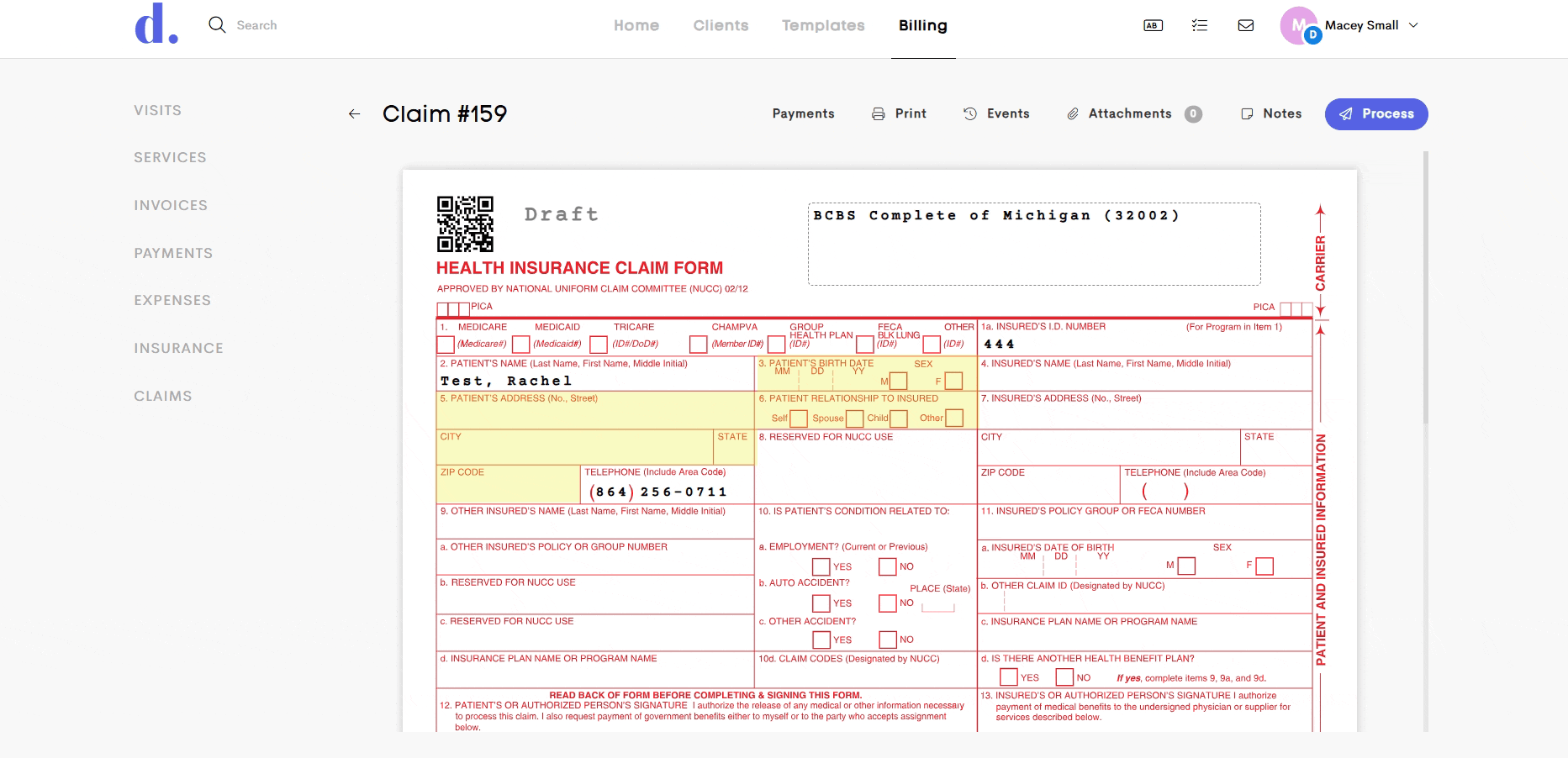
Task: Open the Templates tab
Action: pos(823,25)
